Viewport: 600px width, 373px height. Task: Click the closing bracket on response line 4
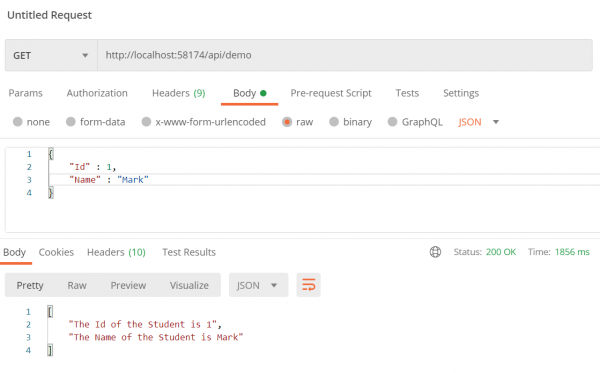pos(50,350)
